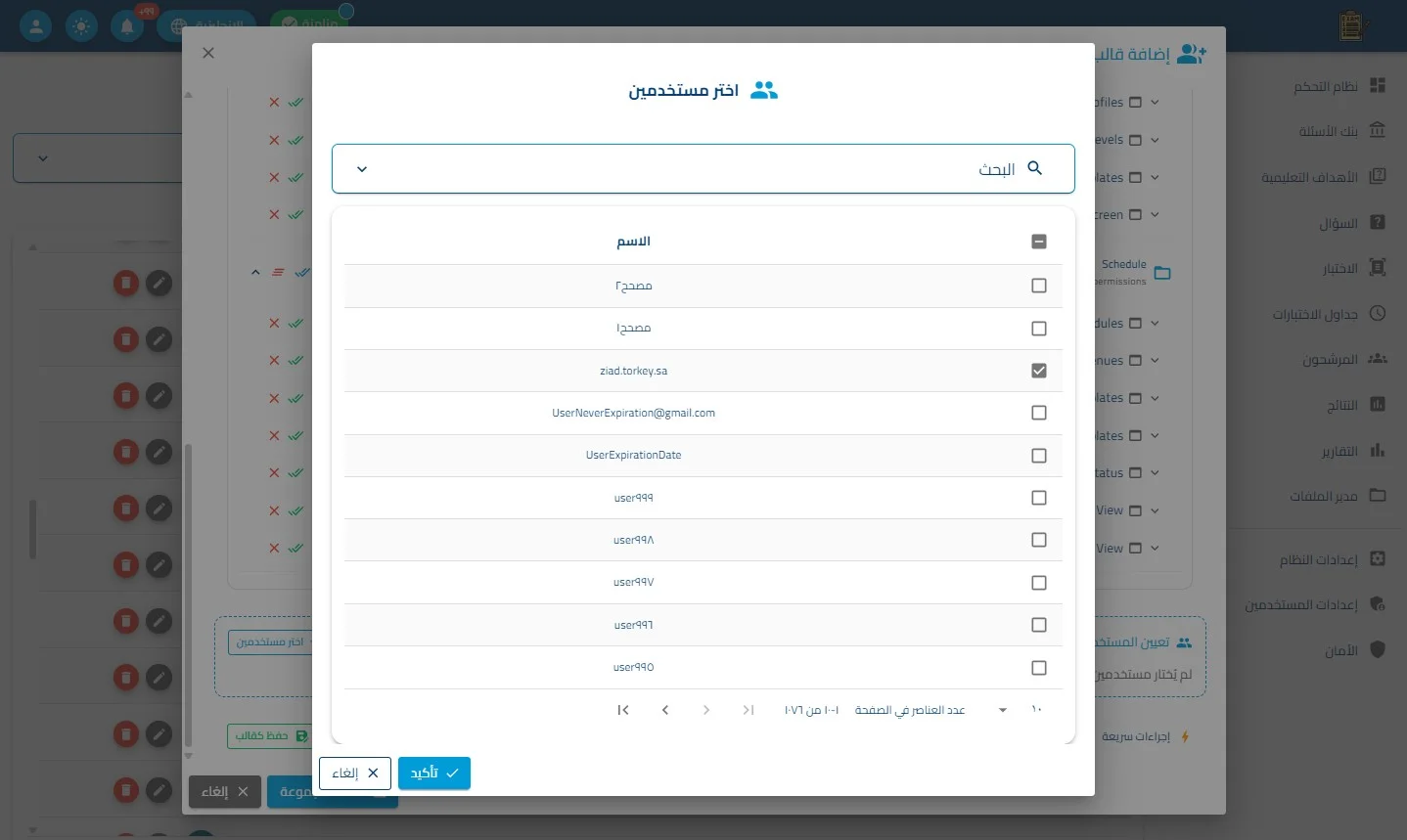Screen dimensions: 1407x840
Task: Click the dark إلغاء button in background dialog
Action: click(225, 792)
